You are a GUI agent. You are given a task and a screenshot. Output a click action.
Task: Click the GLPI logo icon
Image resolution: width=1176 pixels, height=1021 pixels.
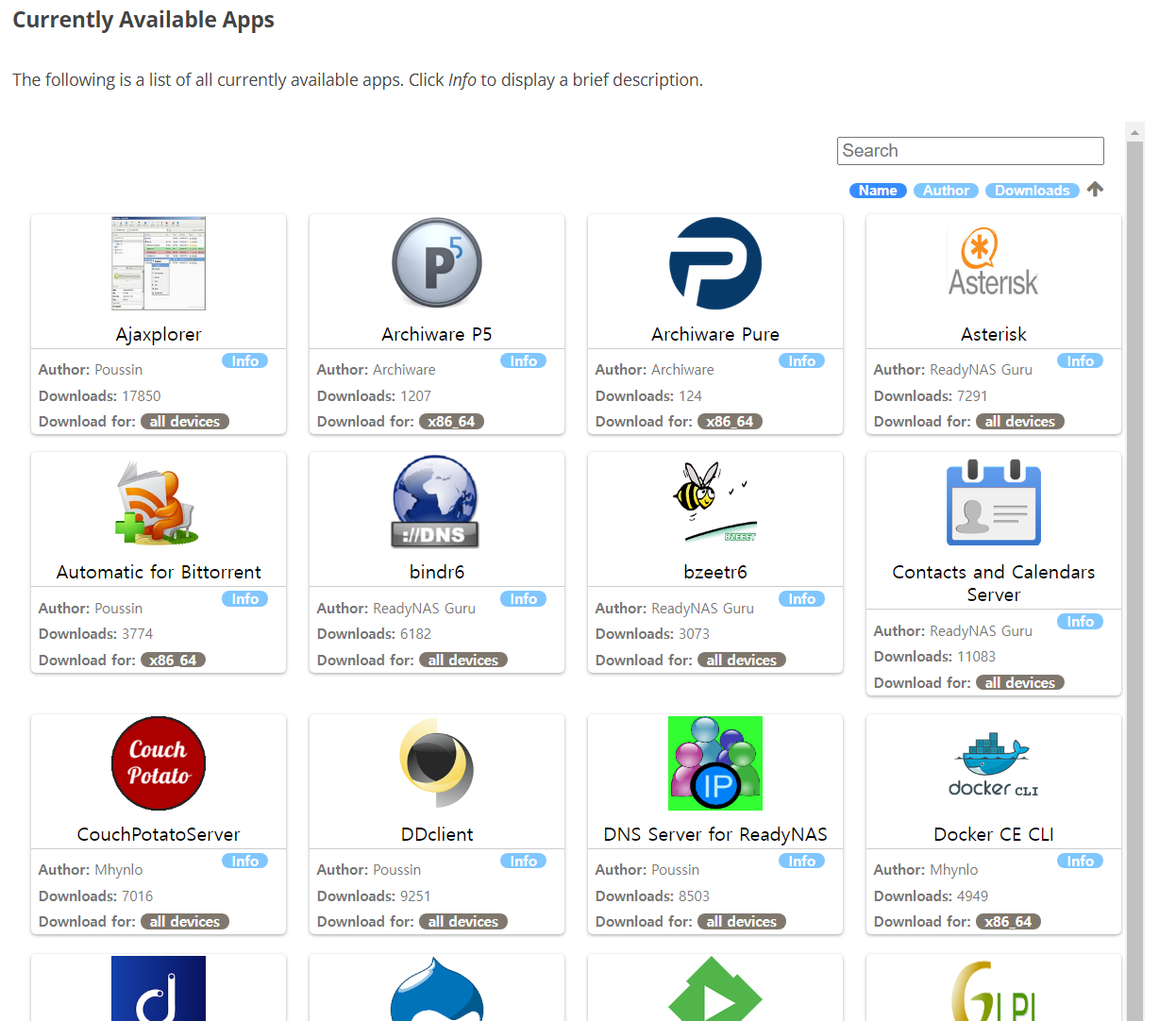tap(994, 991)
